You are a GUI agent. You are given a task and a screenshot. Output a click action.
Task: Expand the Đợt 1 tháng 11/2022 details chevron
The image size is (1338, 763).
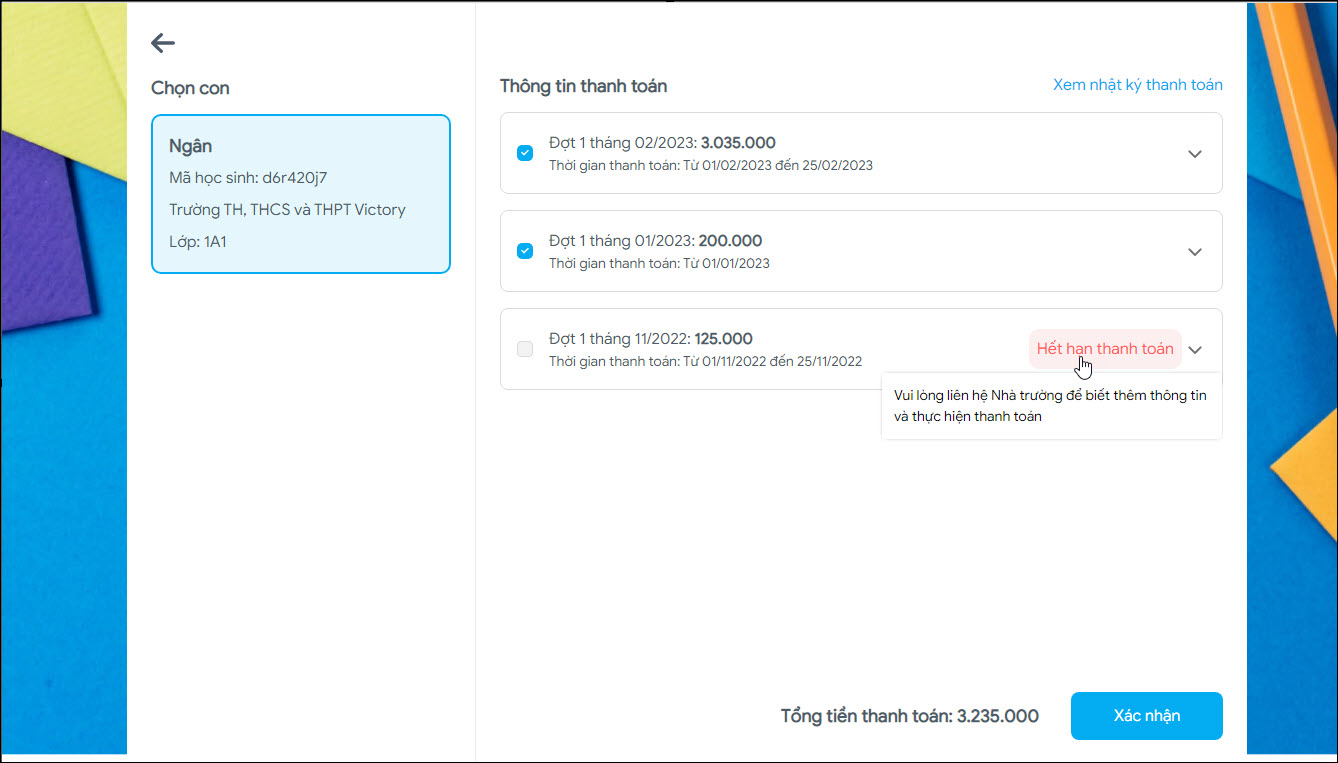1194,350
